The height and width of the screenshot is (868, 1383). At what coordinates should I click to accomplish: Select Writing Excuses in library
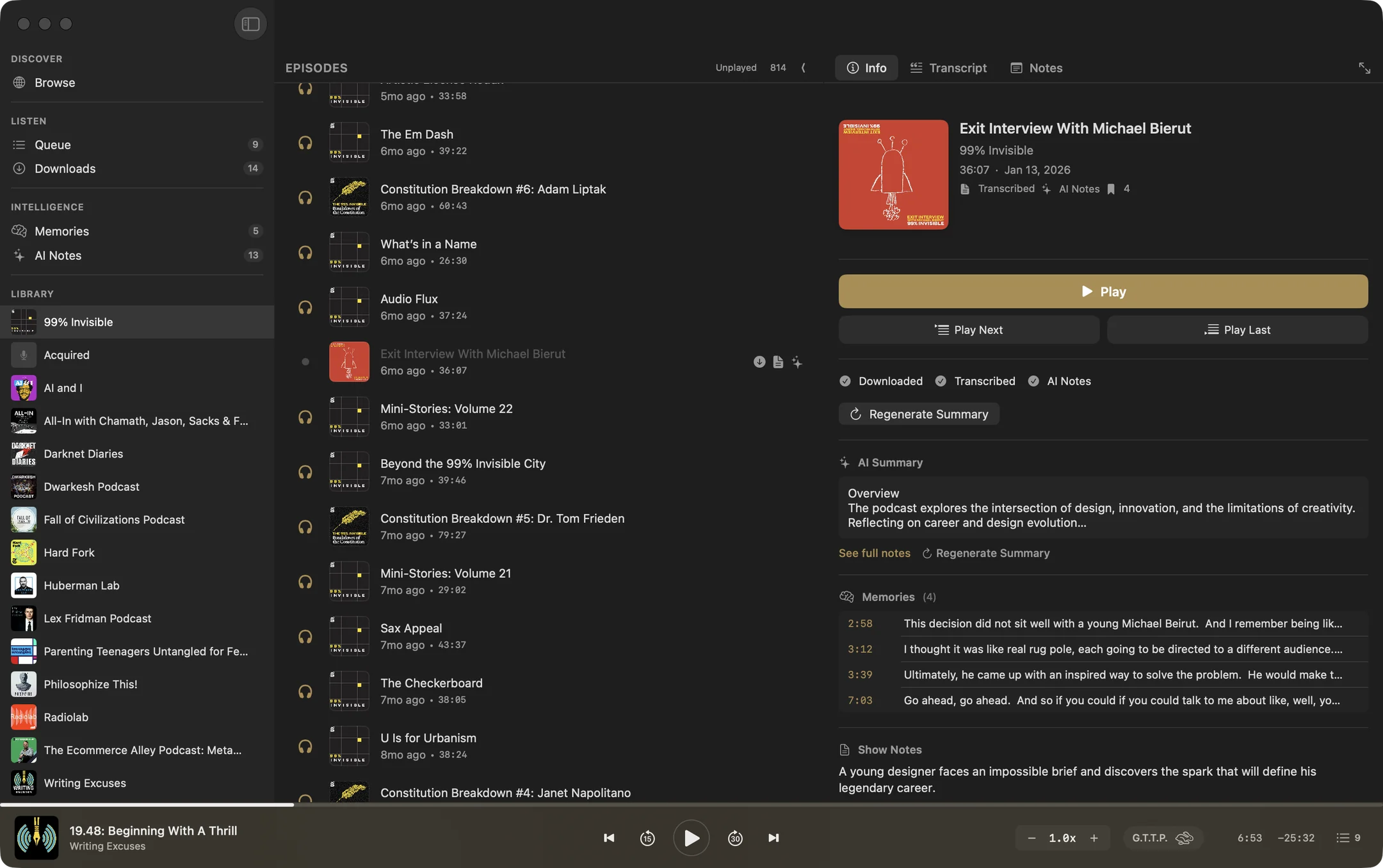[x=137, y=783]
